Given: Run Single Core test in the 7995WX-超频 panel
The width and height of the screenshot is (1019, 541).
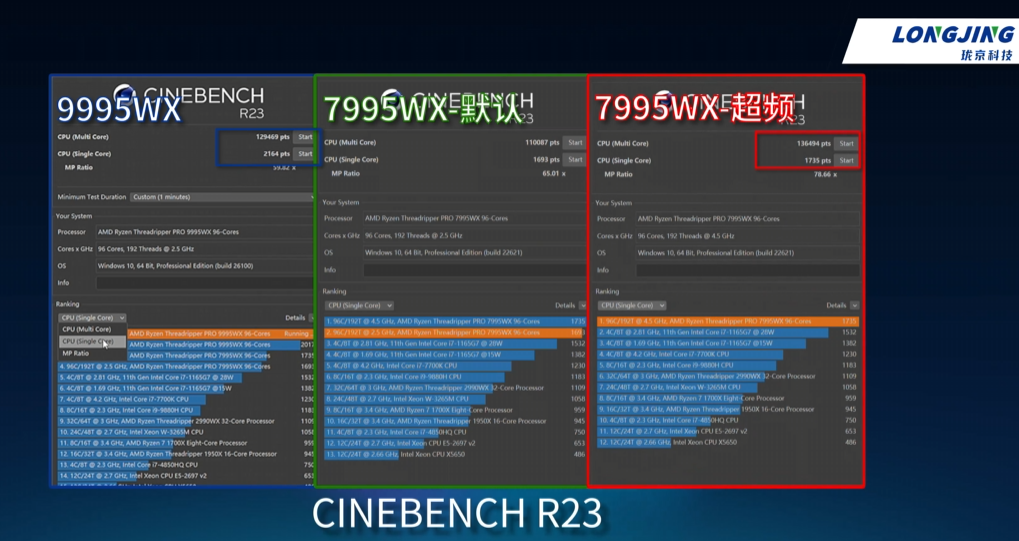Looking at the screenshot, I should (x=846, y=160).
